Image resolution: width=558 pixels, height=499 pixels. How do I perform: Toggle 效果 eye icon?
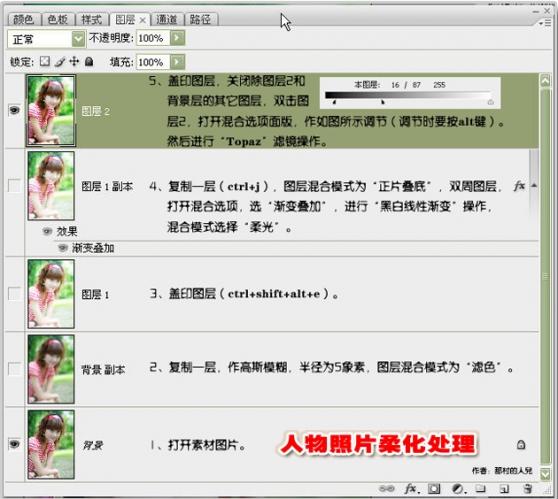(47, 231)
